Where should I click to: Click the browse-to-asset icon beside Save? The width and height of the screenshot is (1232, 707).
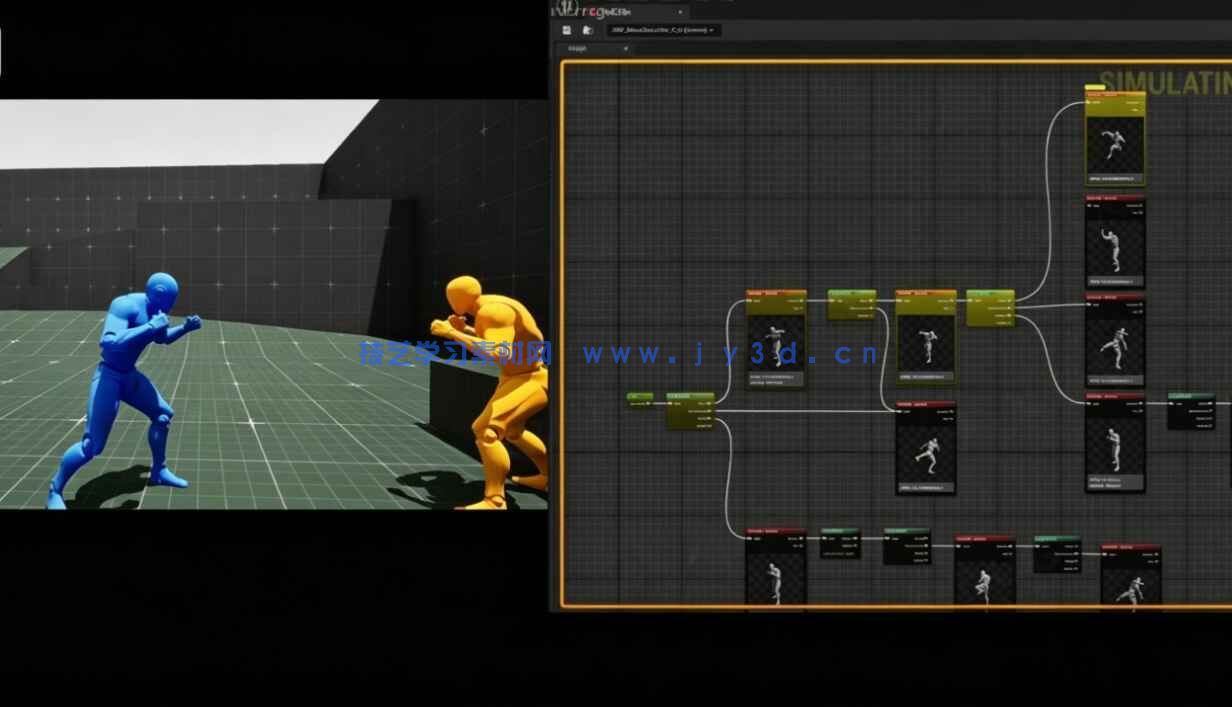pyautogui.click(x=587, y=30)
